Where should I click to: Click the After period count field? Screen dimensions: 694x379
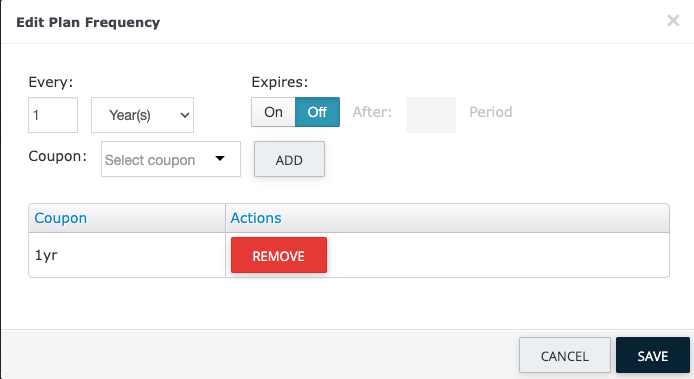point(431,115)
